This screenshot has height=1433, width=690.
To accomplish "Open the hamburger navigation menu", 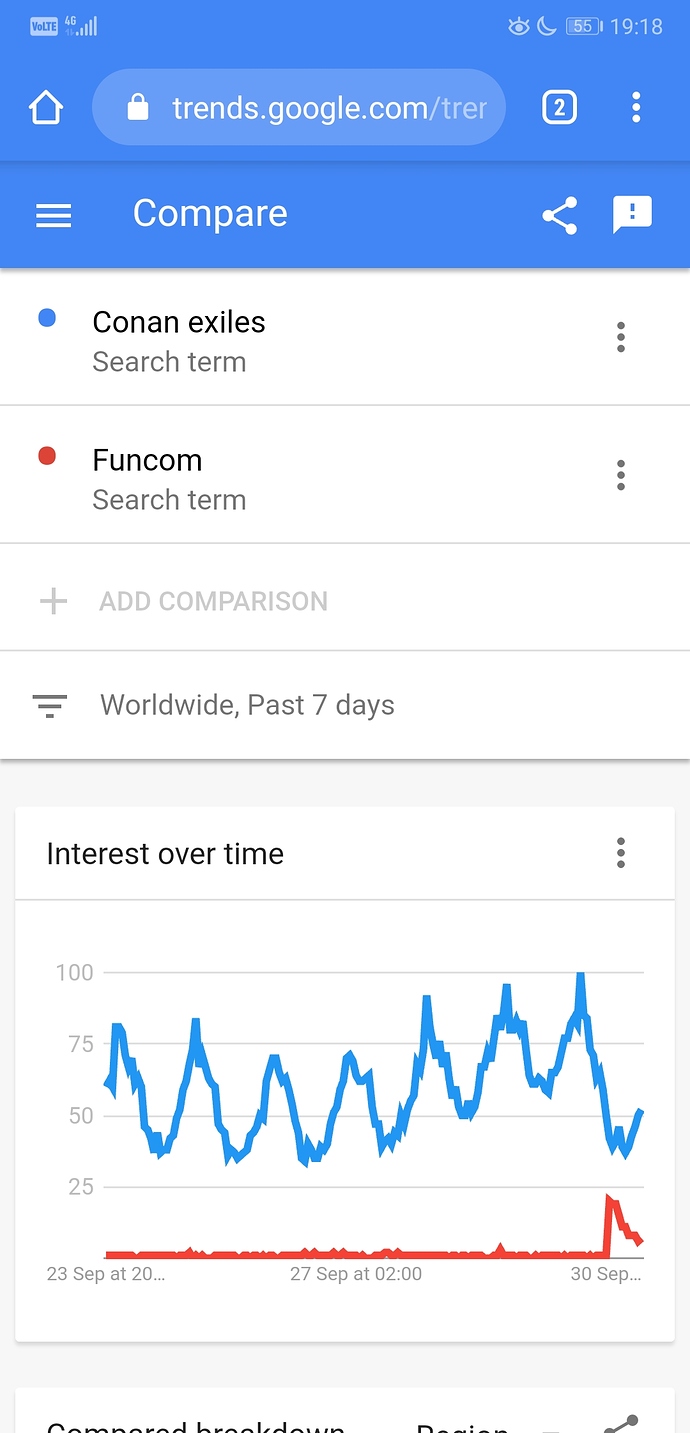I will point(54,215).
